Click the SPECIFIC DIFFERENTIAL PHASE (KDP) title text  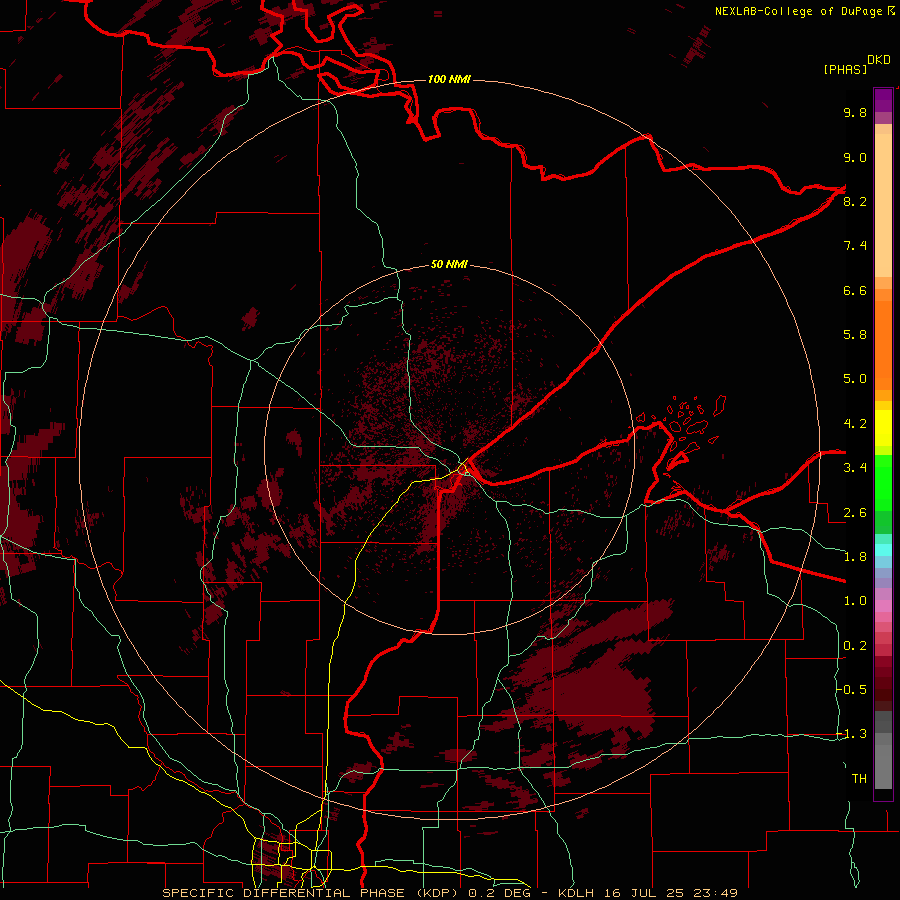coord(311,893)
